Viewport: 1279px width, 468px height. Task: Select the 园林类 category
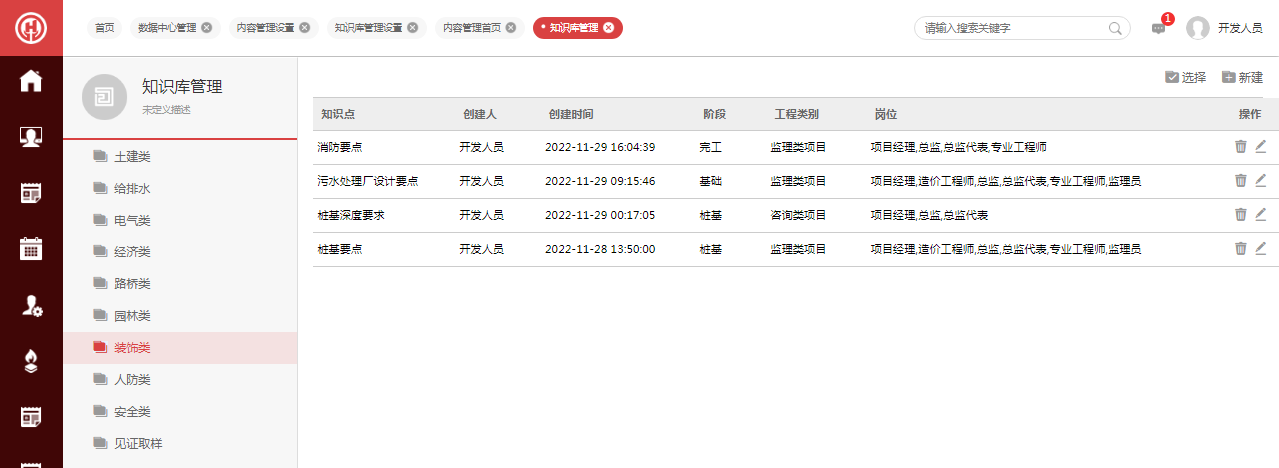(x=180, y=316)
